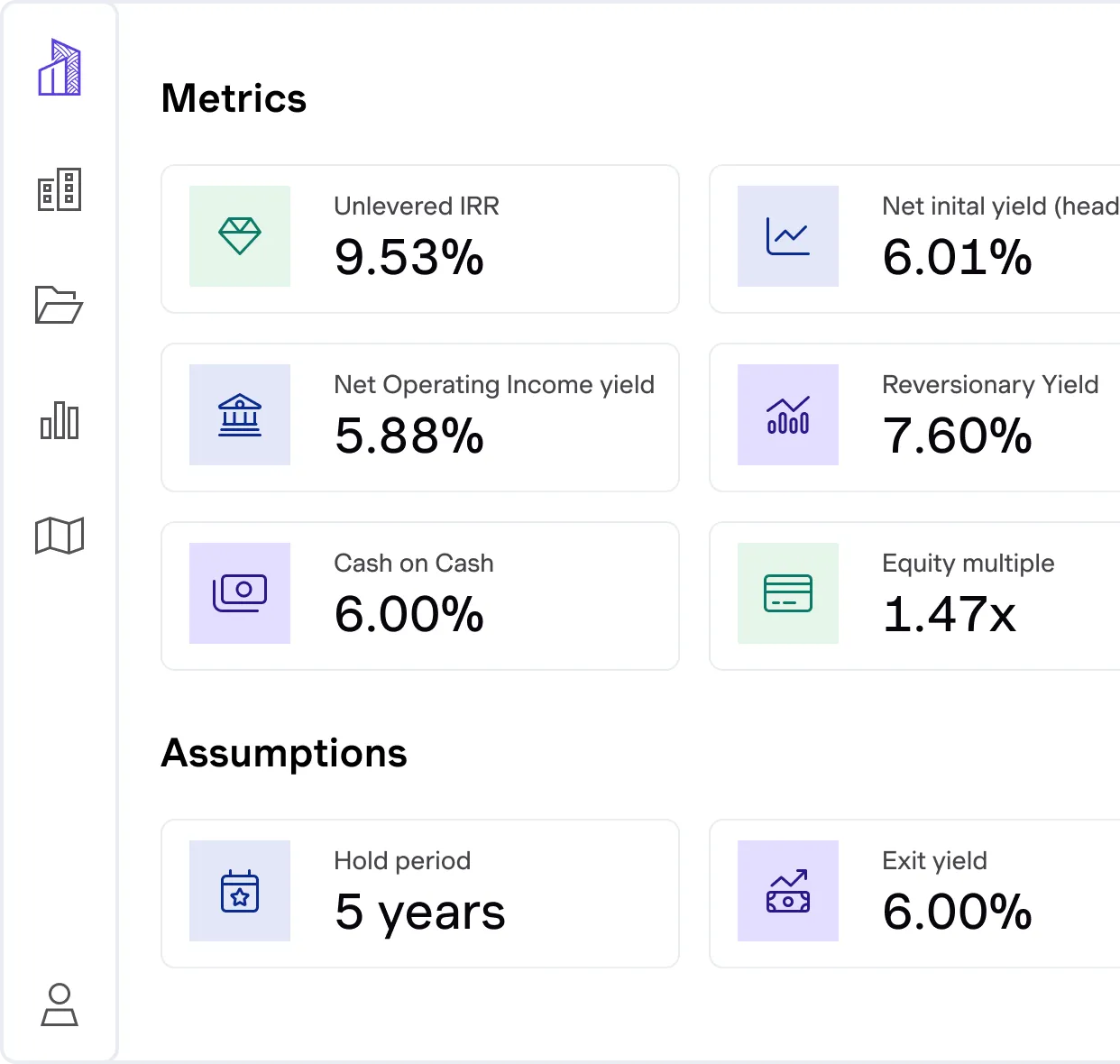Image resolution: width=1120 pixels, height=1064 pixels.
Task: Click the line chart icon for Net initial yield
Action: click(x=788, y=236)
